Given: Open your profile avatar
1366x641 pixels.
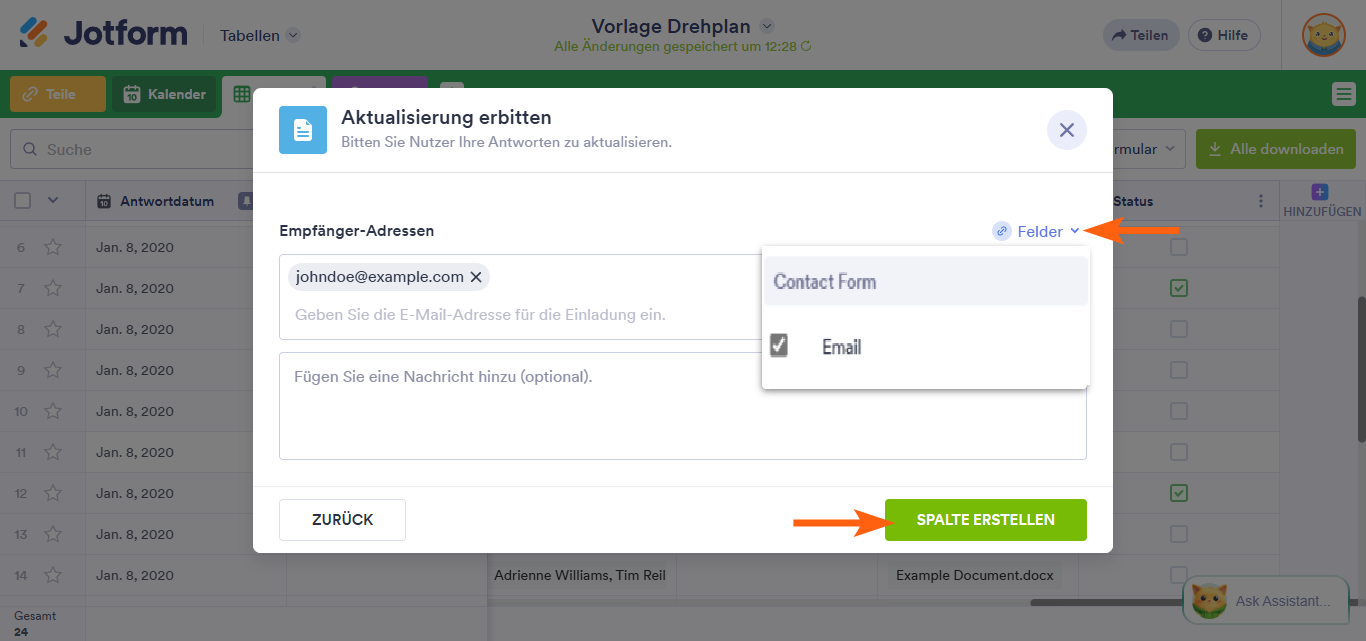Looking at the screenshot, I should tap(1323, 32).
